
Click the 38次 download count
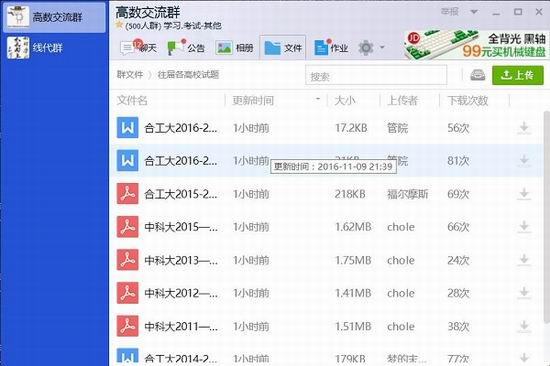click(x=458, y=326)
